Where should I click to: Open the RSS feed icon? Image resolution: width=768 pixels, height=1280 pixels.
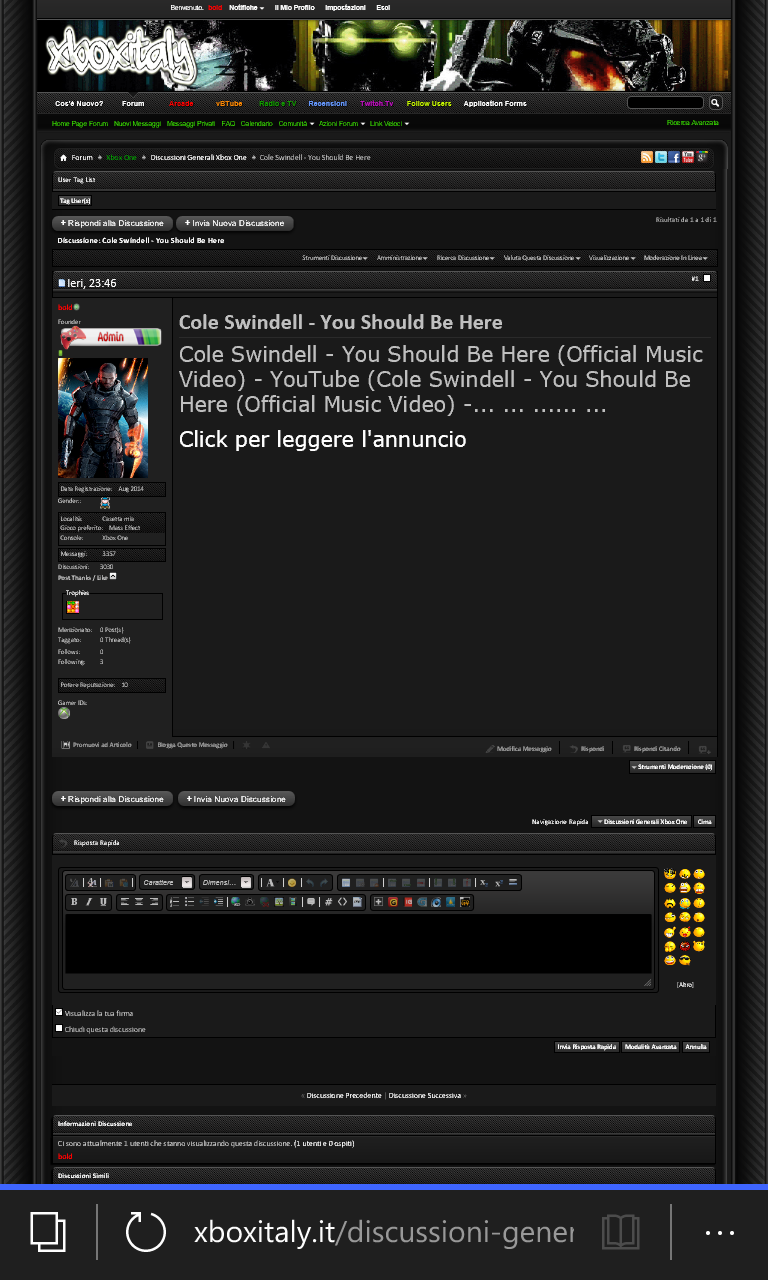[646, 157]
